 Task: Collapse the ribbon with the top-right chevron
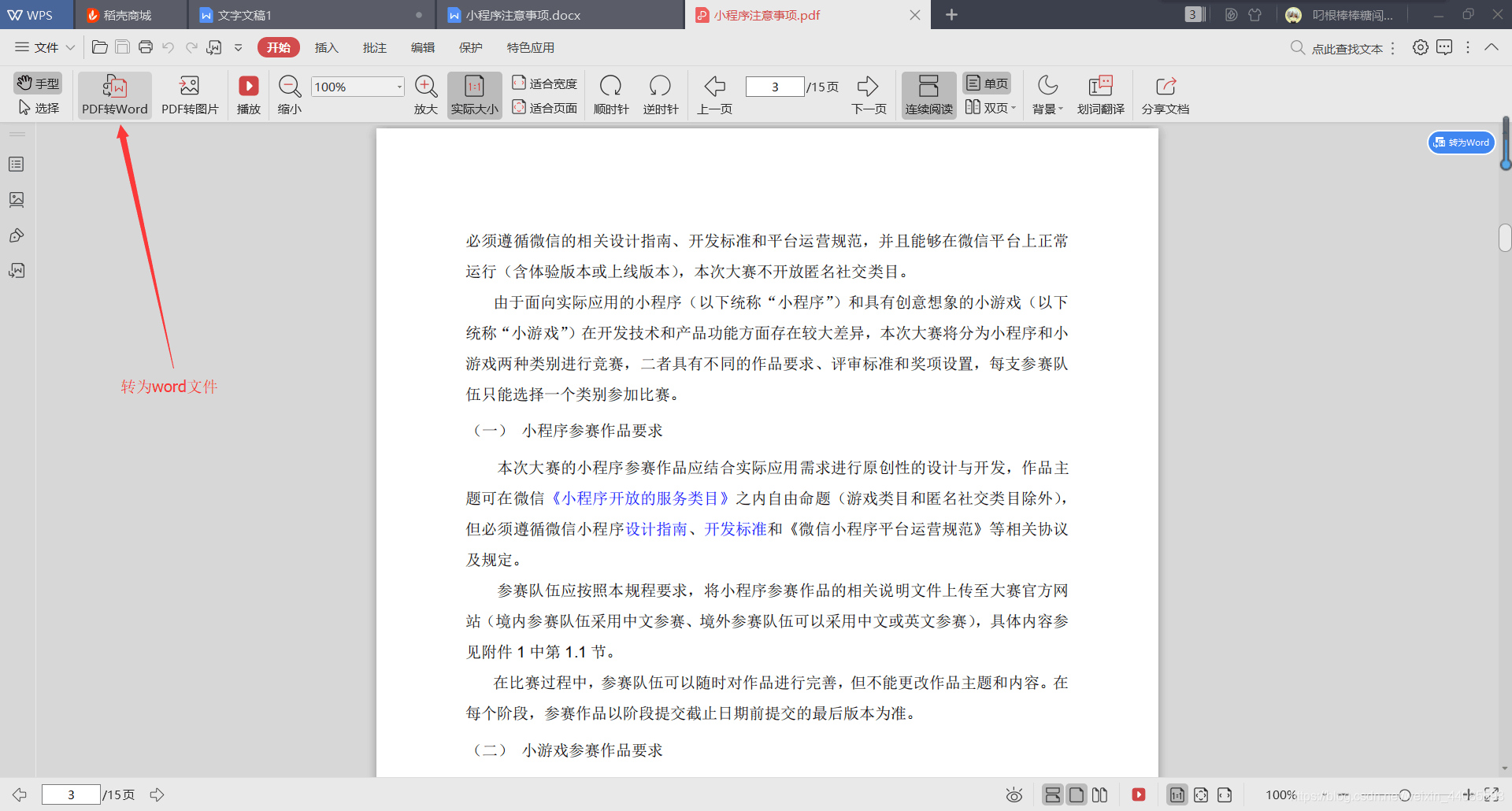click(1492, 47)
